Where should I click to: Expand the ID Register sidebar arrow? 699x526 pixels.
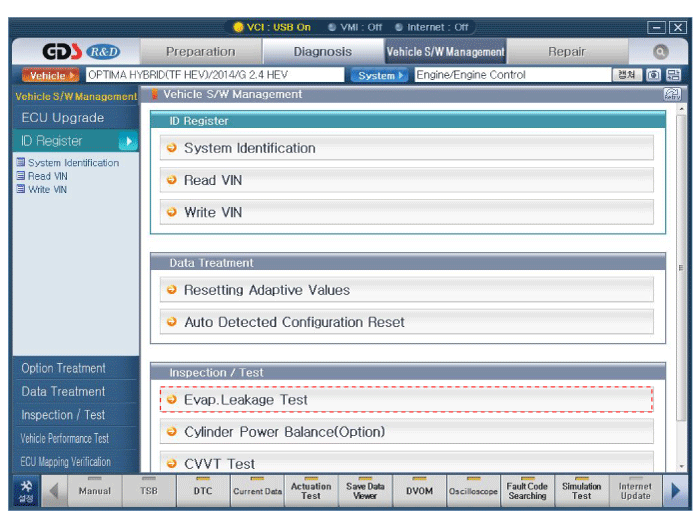pyautogui.click(x=129, y=141)
